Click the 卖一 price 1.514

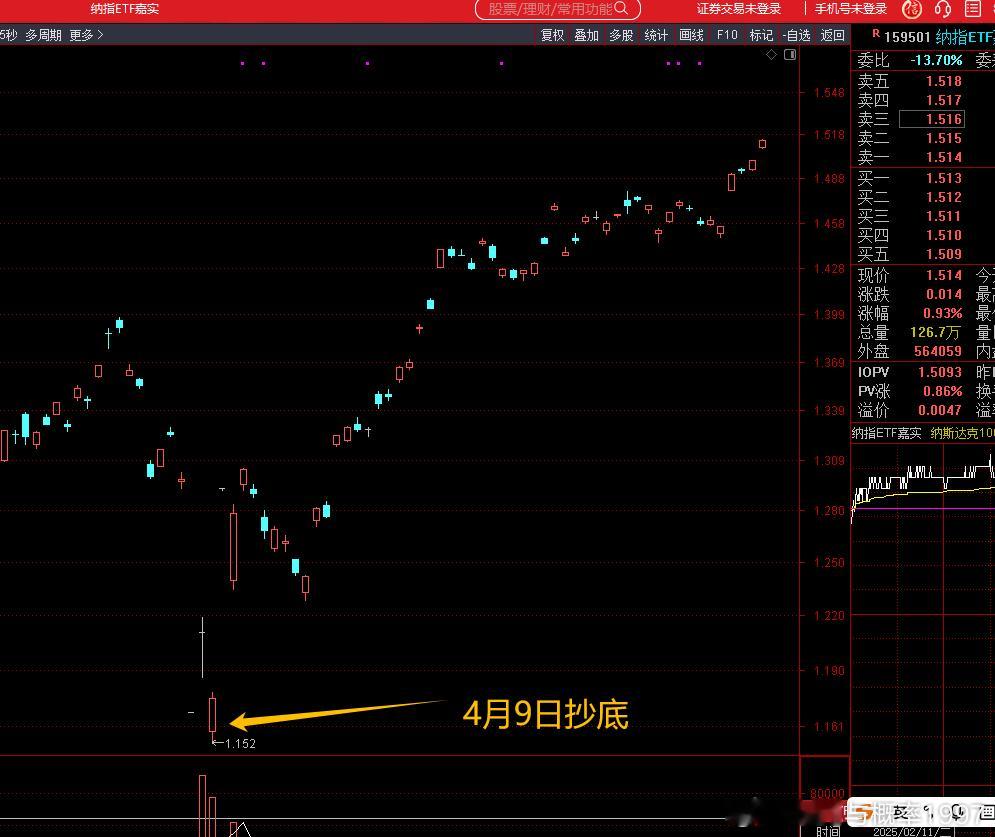point(943,157)
